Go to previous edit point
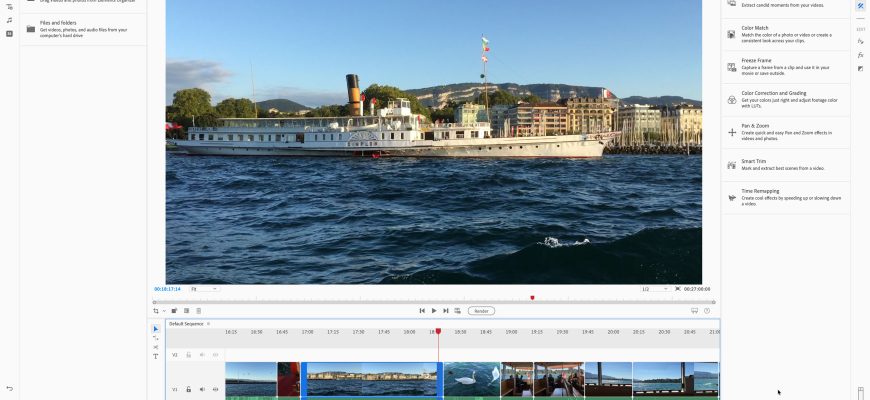 click(x=422, y=311)
